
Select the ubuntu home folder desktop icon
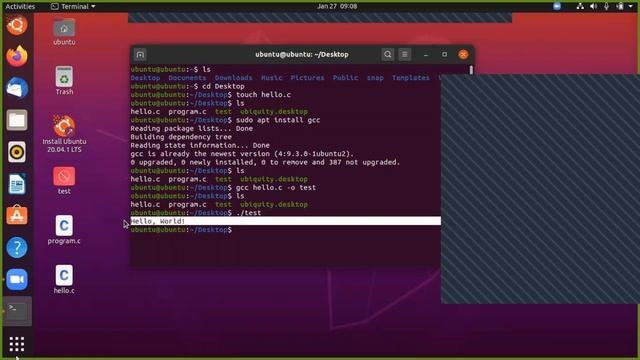[x=64, y=32]
